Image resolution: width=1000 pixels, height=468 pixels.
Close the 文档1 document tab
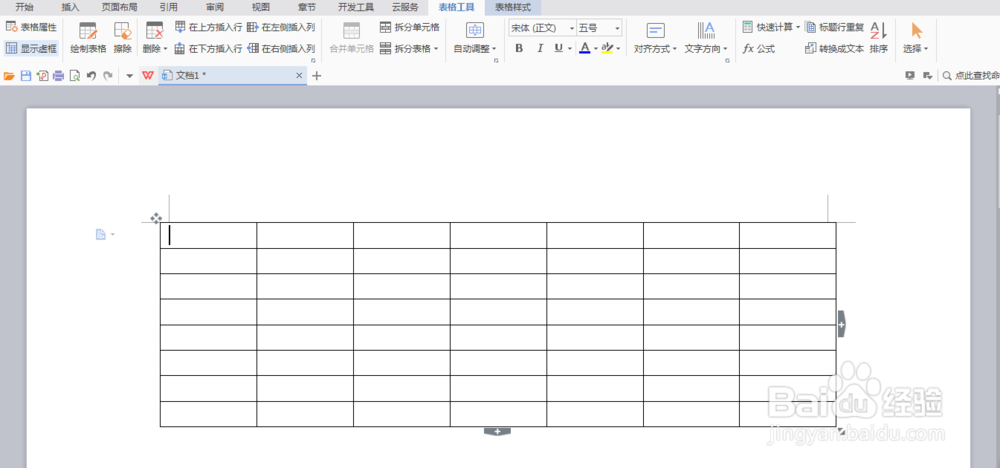299,75
